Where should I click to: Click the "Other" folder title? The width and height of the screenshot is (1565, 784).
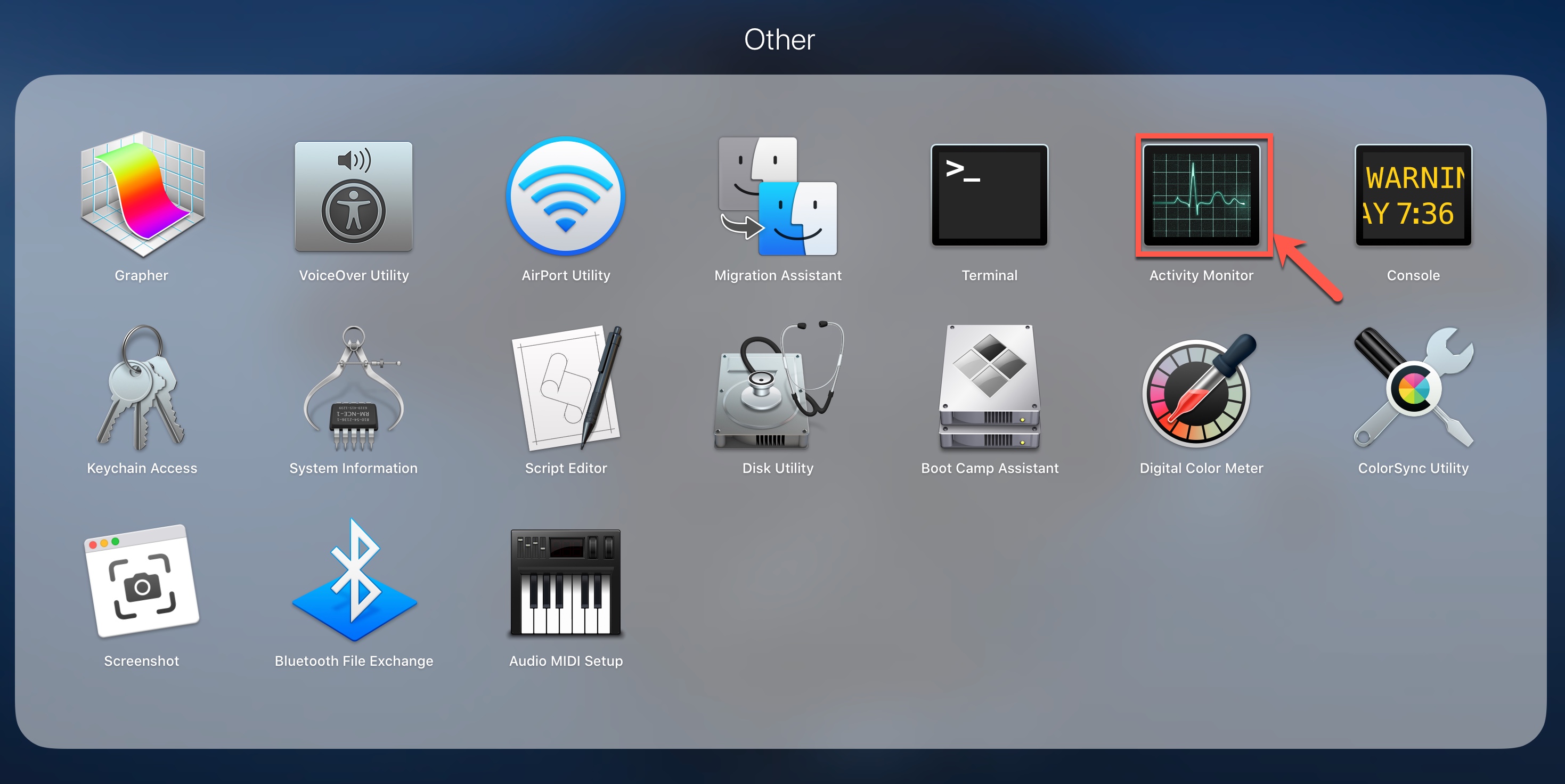pyautogui.click(x=779, y=39)
